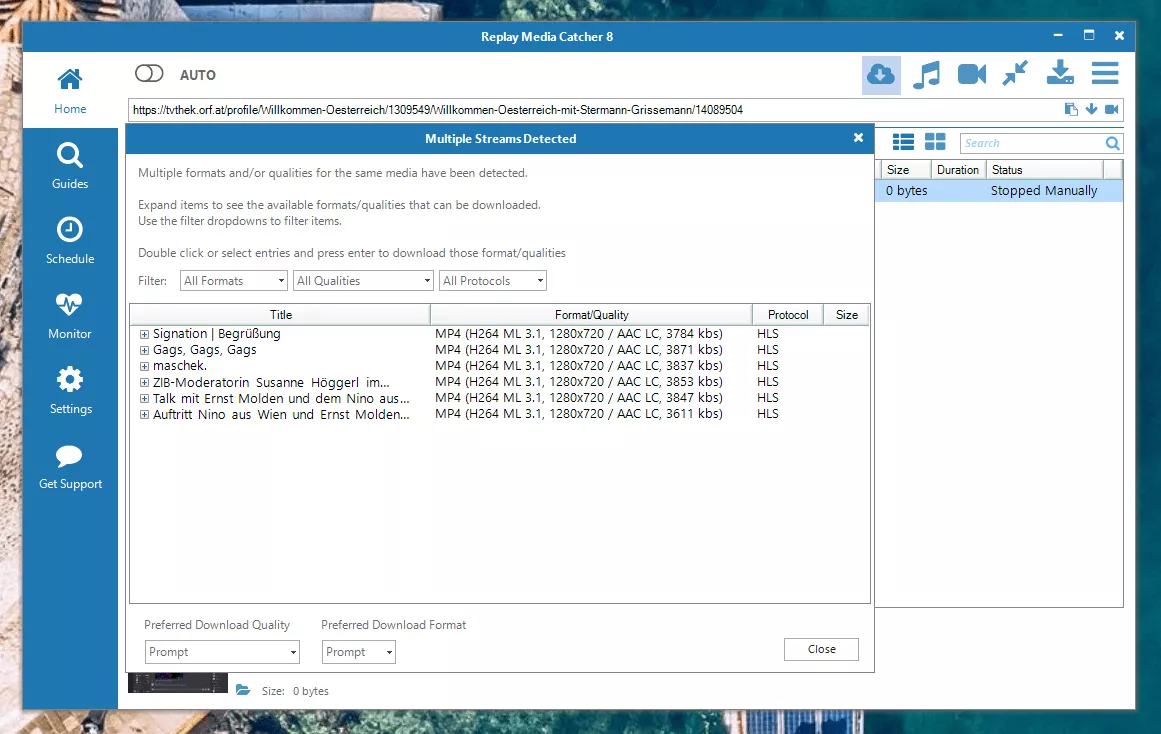Minimize the Replay Media Catcher window
This screenshot has height=734, width=1161.
pos(1057,36)
